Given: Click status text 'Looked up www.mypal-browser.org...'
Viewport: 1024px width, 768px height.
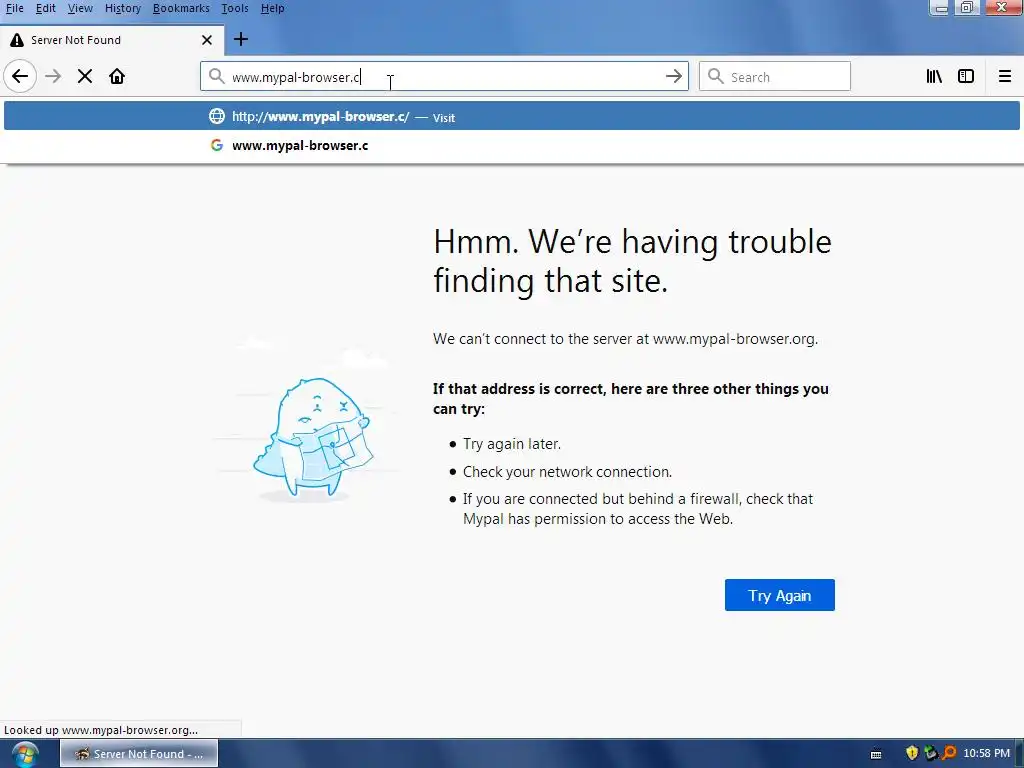Looking at the screenshot, I should 101,729.
